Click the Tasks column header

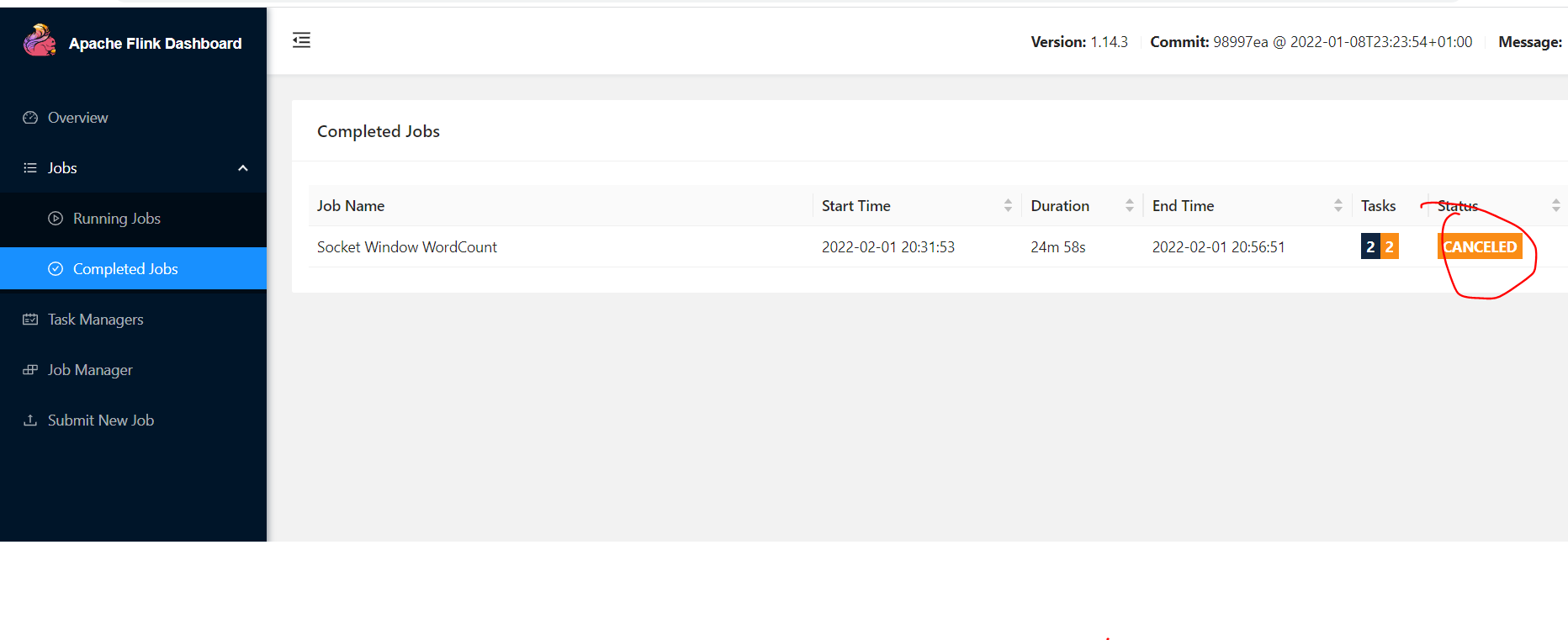coord(1378,206)
